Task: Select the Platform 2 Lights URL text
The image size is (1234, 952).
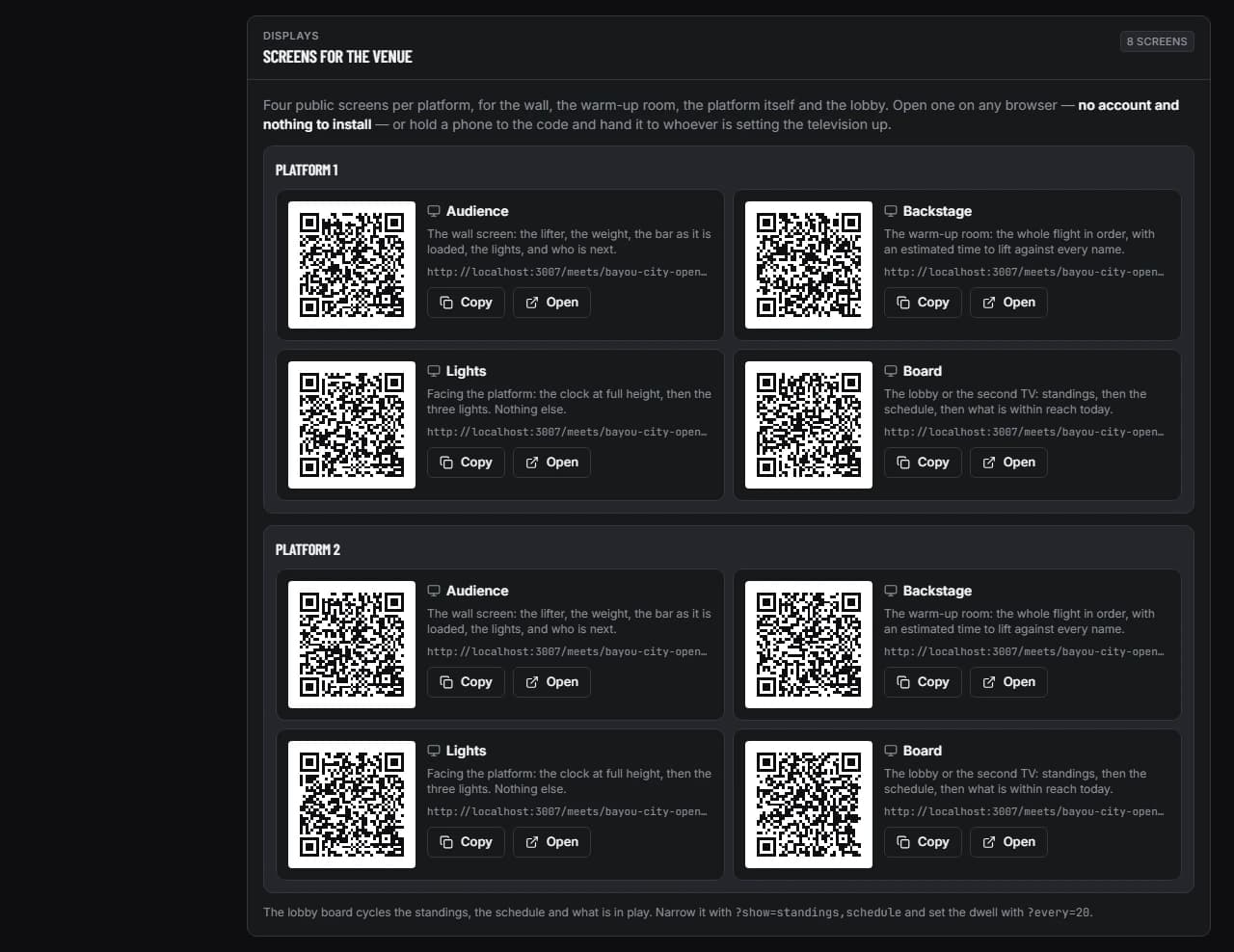Action: 567,811
